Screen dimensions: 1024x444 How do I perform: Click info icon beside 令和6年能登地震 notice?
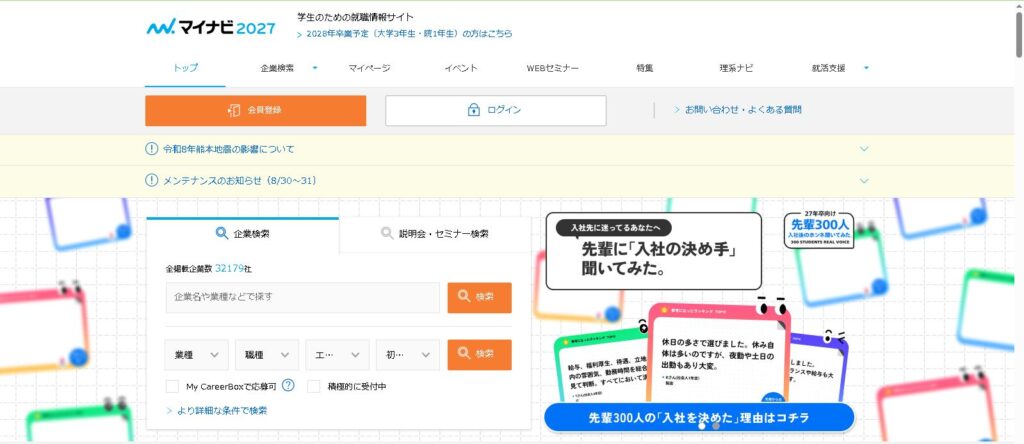coord(152,149)
